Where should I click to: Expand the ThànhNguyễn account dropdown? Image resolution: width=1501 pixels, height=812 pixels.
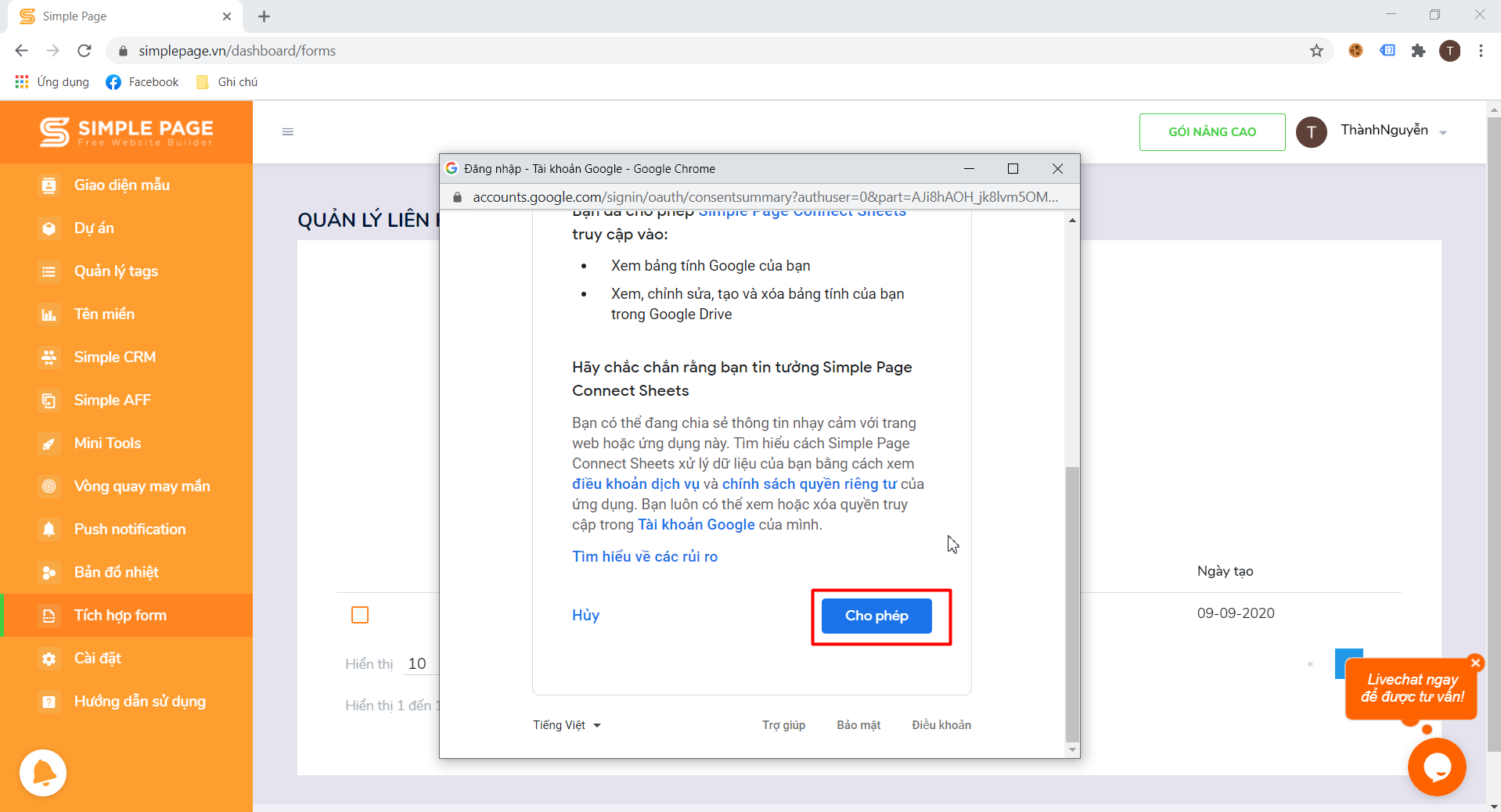tap(1443, 133)
